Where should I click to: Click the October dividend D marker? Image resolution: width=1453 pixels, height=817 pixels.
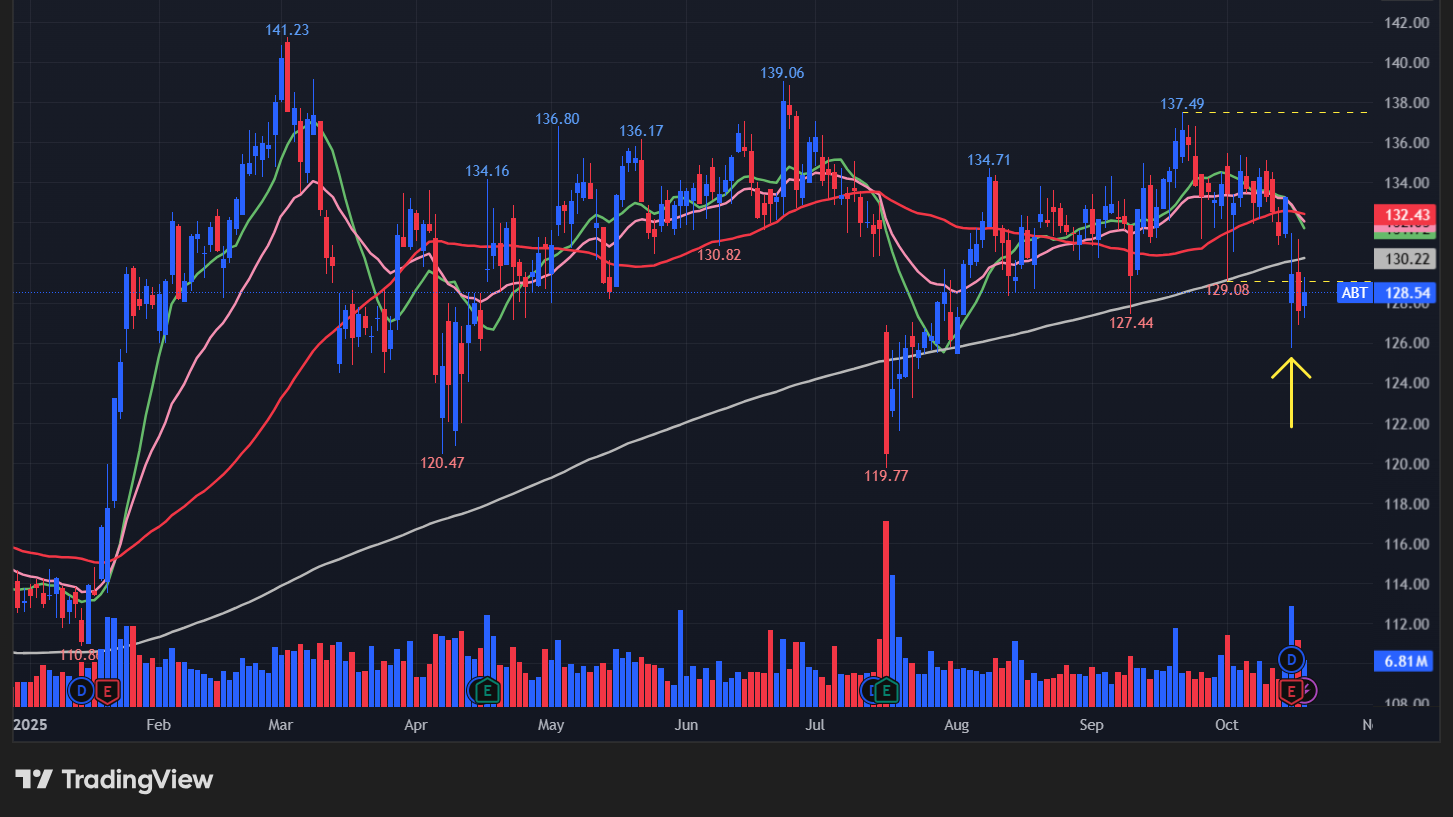[x=1292, y=659]
